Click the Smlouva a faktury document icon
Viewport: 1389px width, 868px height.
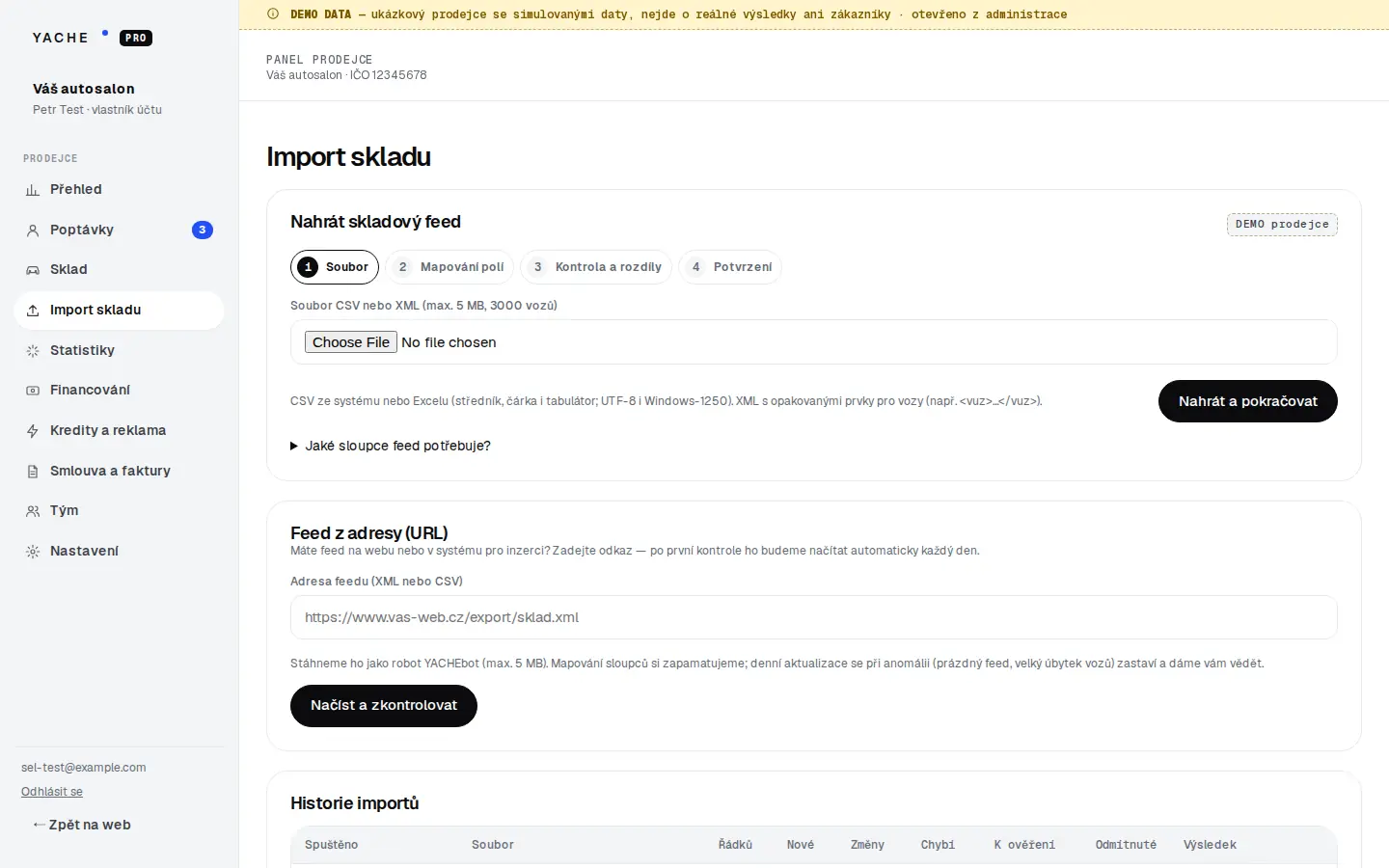[x=33, y=472]
